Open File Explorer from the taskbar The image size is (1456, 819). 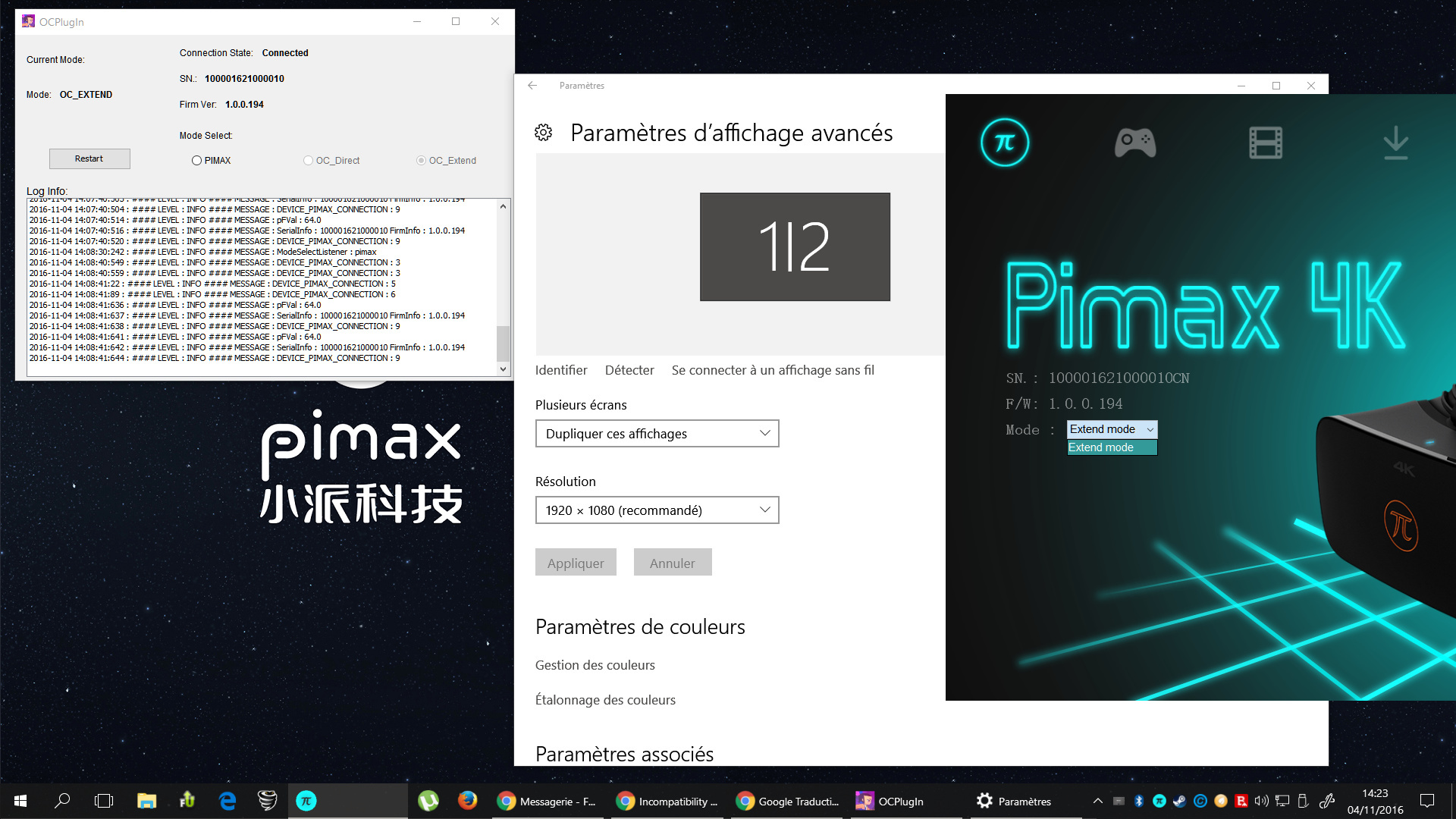[146, 801]
